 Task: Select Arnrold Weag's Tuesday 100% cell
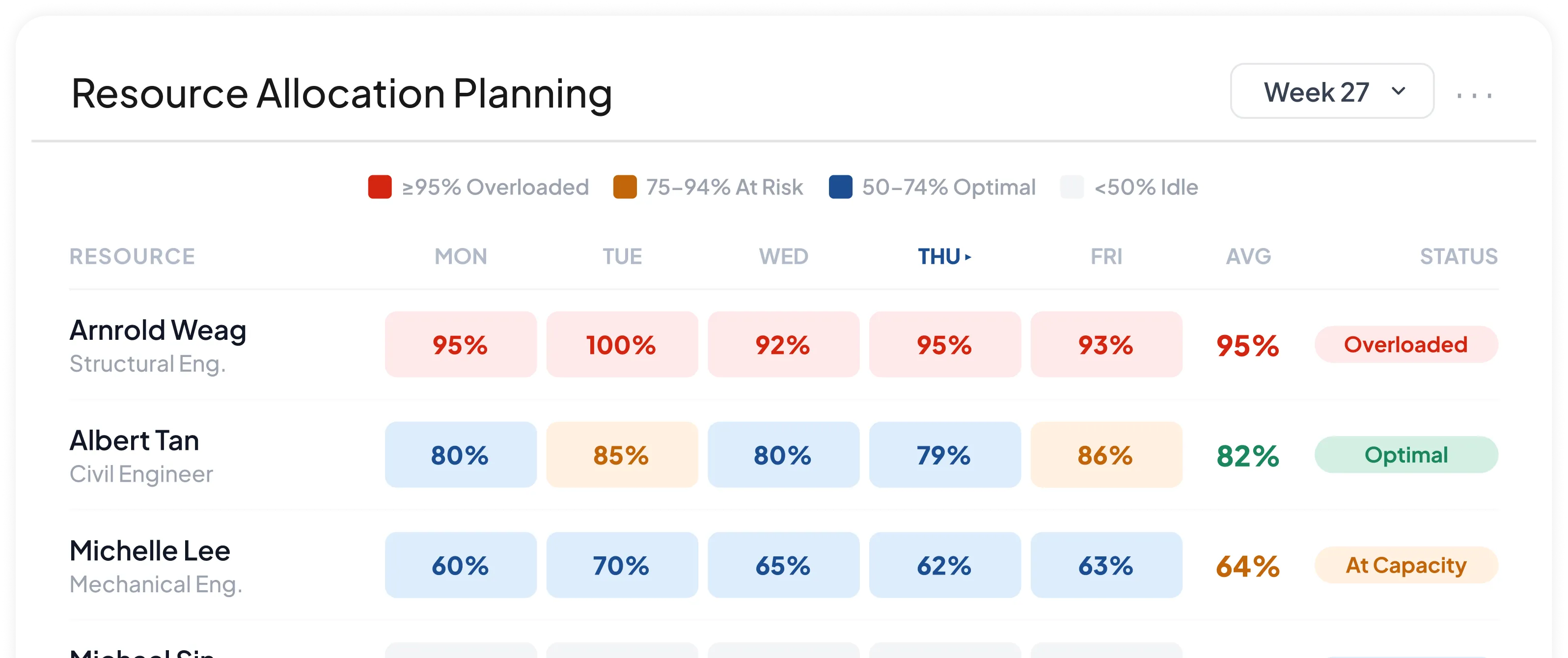[622, 345]
